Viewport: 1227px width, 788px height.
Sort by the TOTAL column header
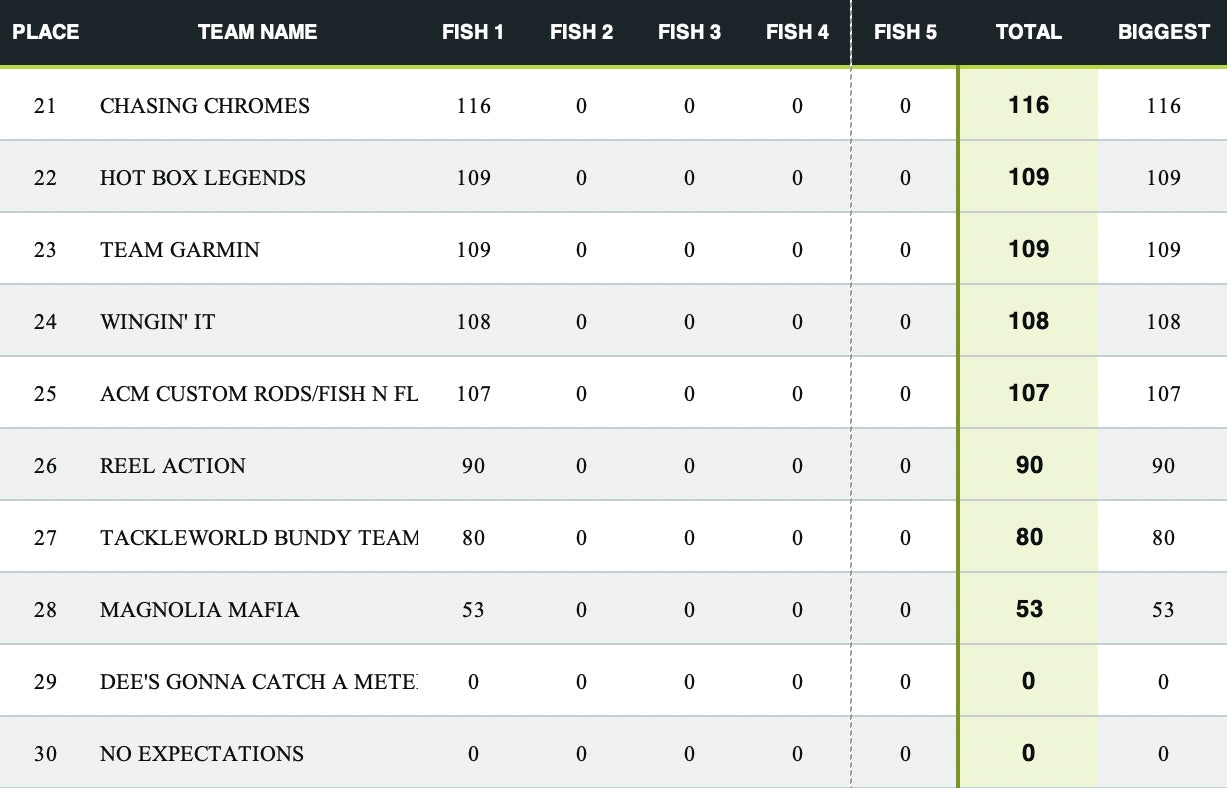(1028, 32)
